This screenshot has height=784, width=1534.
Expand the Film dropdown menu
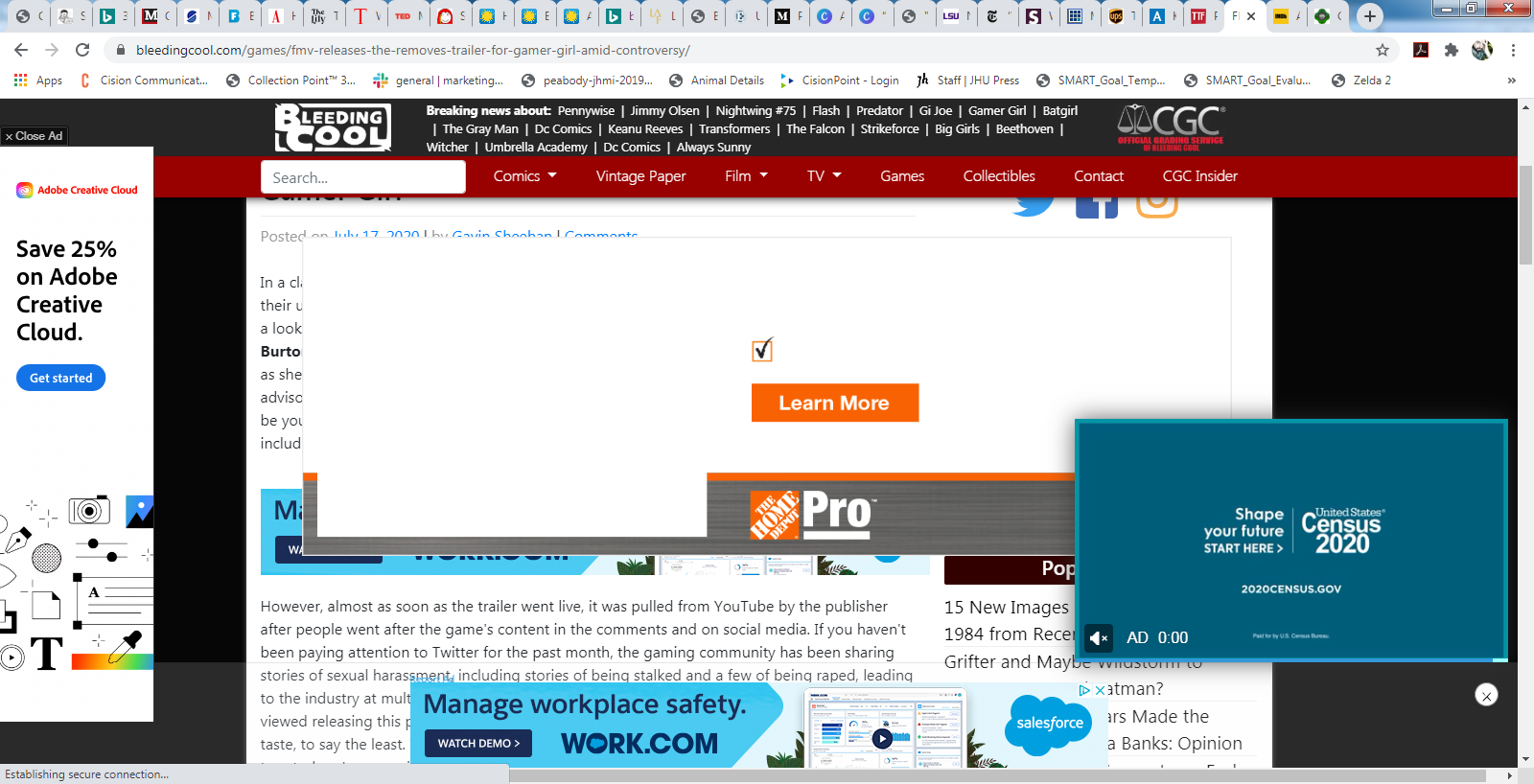pyautogui.click(x=746, y=176)
